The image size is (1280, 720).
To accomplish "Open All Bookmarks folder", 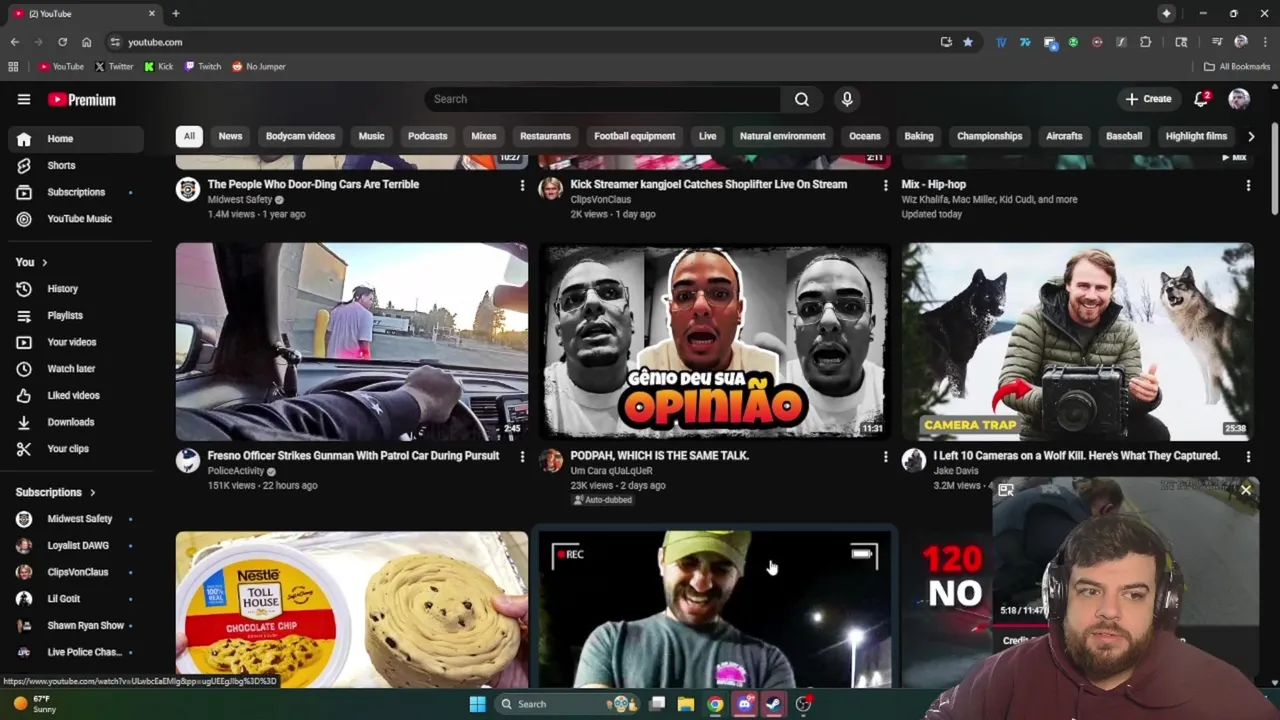I will click(x=1237, y=66).
